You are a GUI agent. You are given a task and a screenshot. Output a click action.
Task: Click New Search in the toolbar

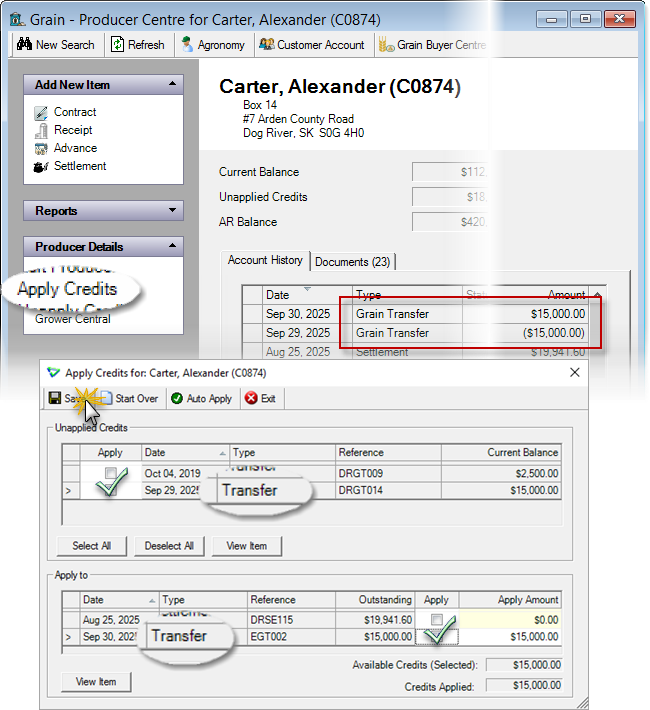pos(56,45)
